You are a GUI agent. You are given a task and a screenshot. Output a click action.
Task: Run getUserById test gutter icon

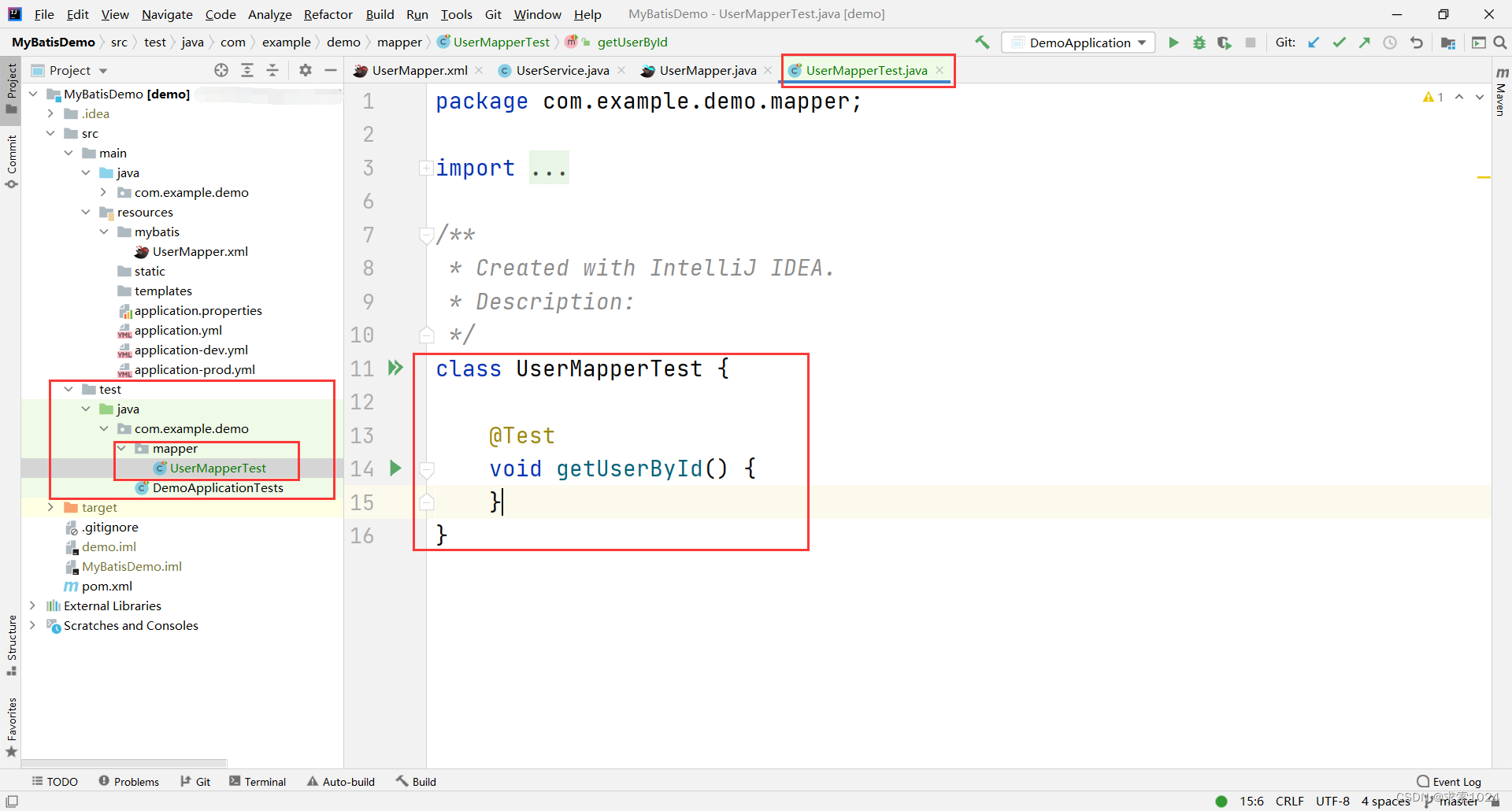[395, 468]
